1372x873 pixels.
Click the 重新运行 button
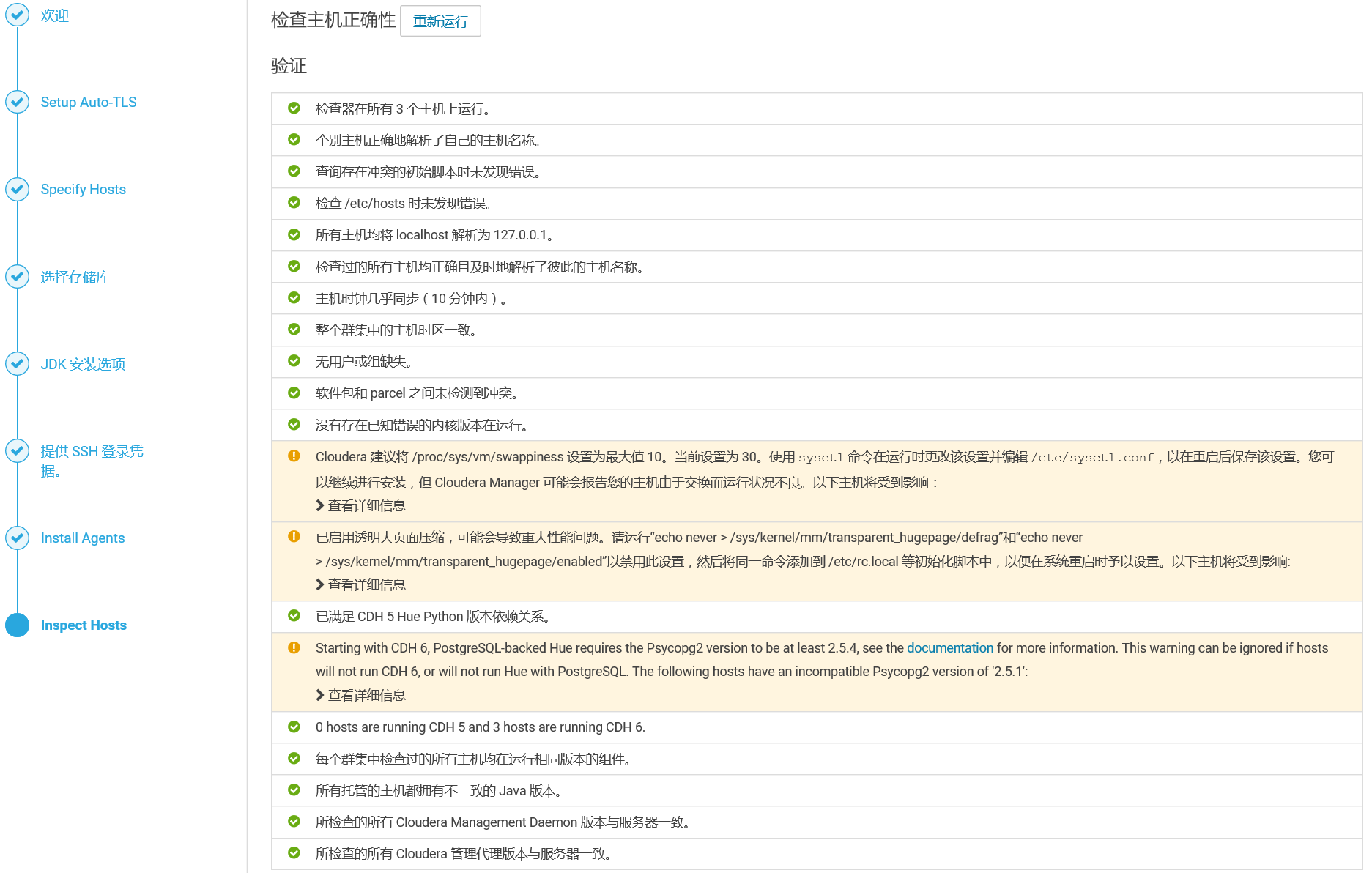click(440, 21)
